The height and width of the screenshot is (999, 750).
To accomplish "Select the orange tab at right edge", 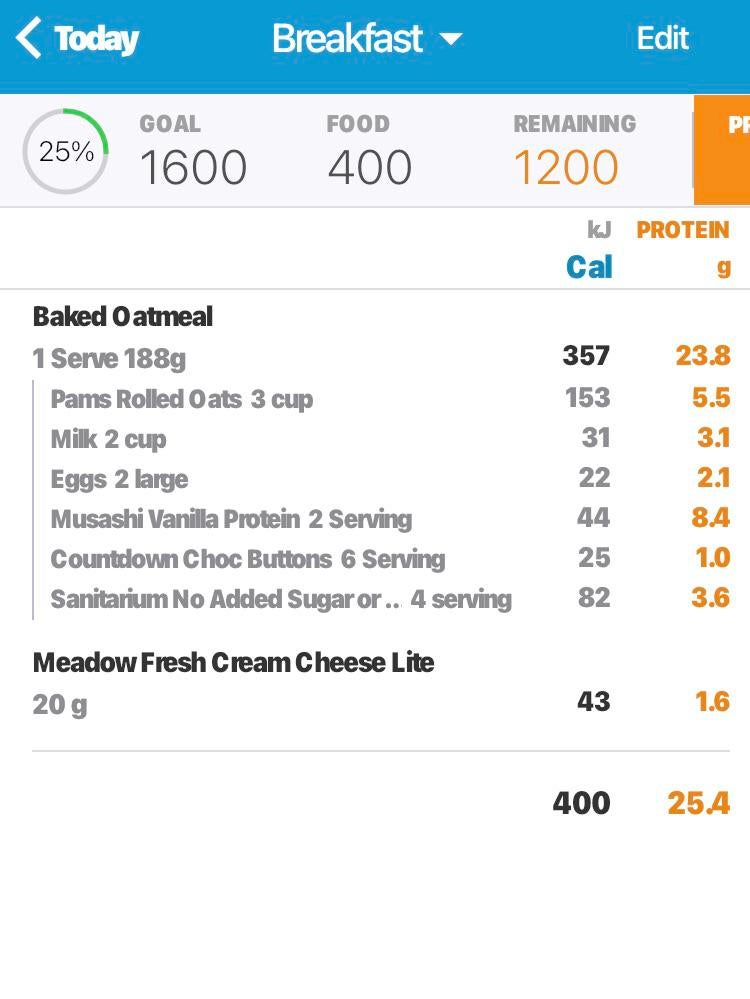I will point(722,150).
